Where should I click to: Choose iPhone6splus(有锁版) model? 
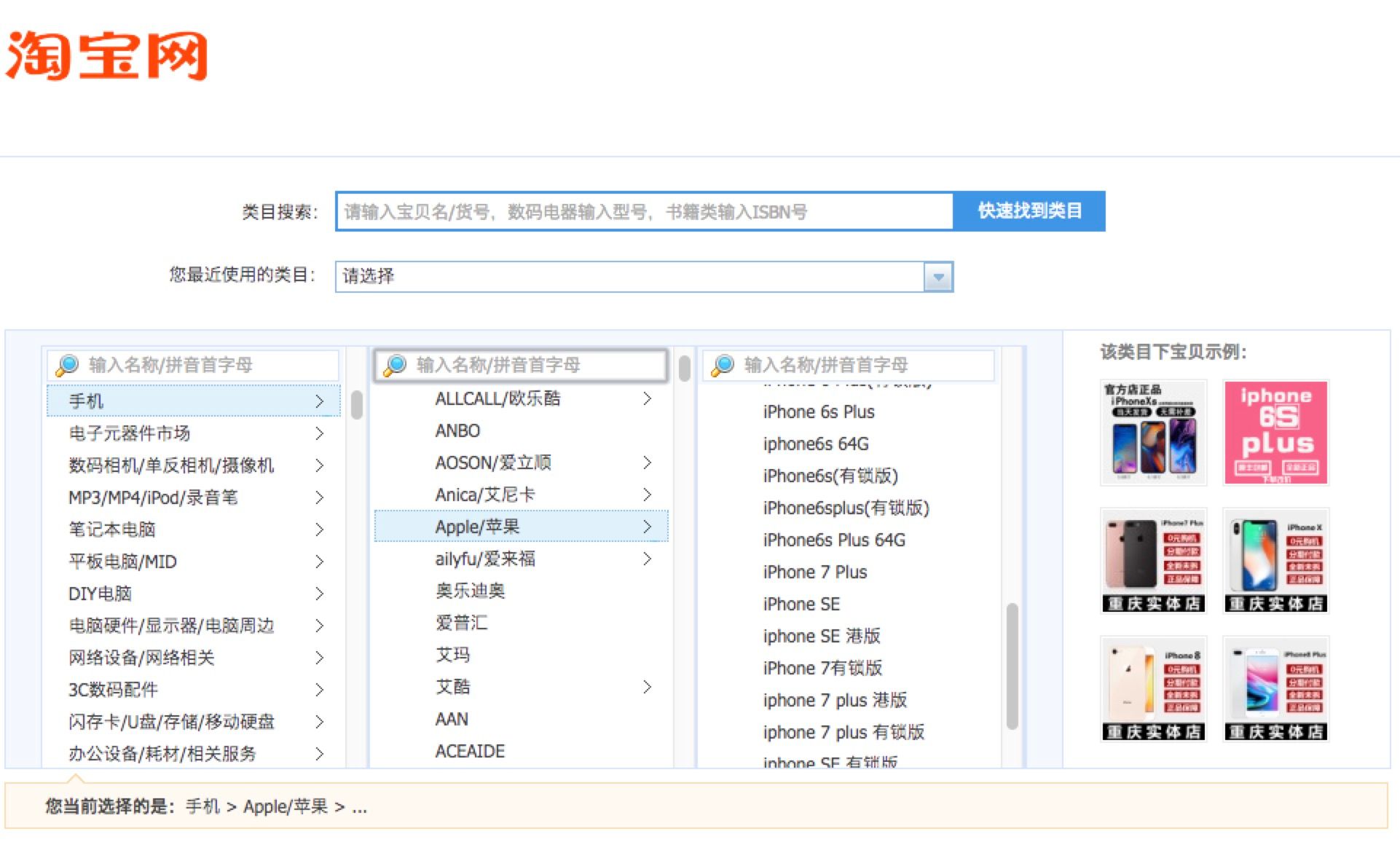point(849,508)
